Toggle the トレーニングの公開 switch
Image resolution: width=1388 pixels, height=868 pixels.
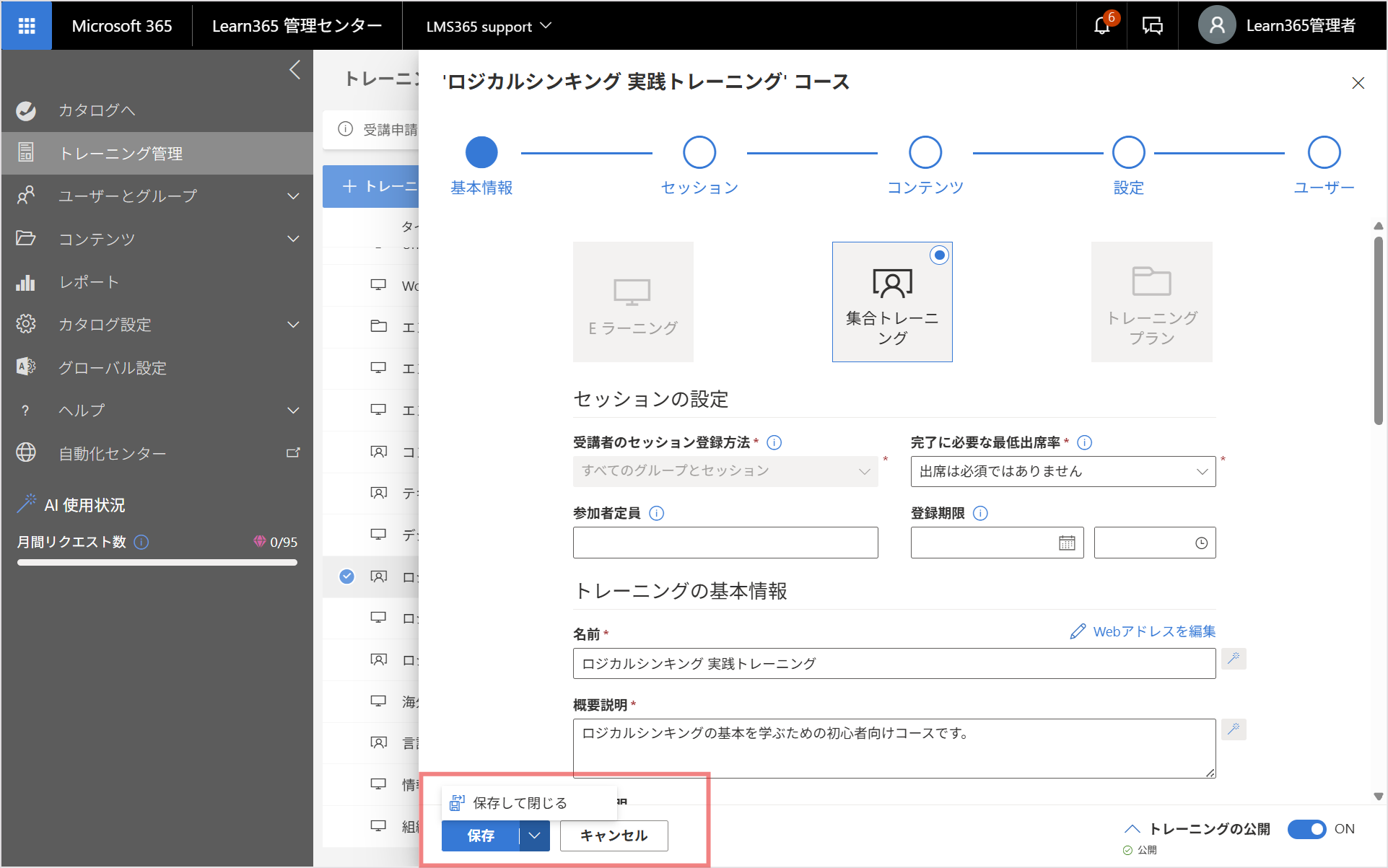1307,829
